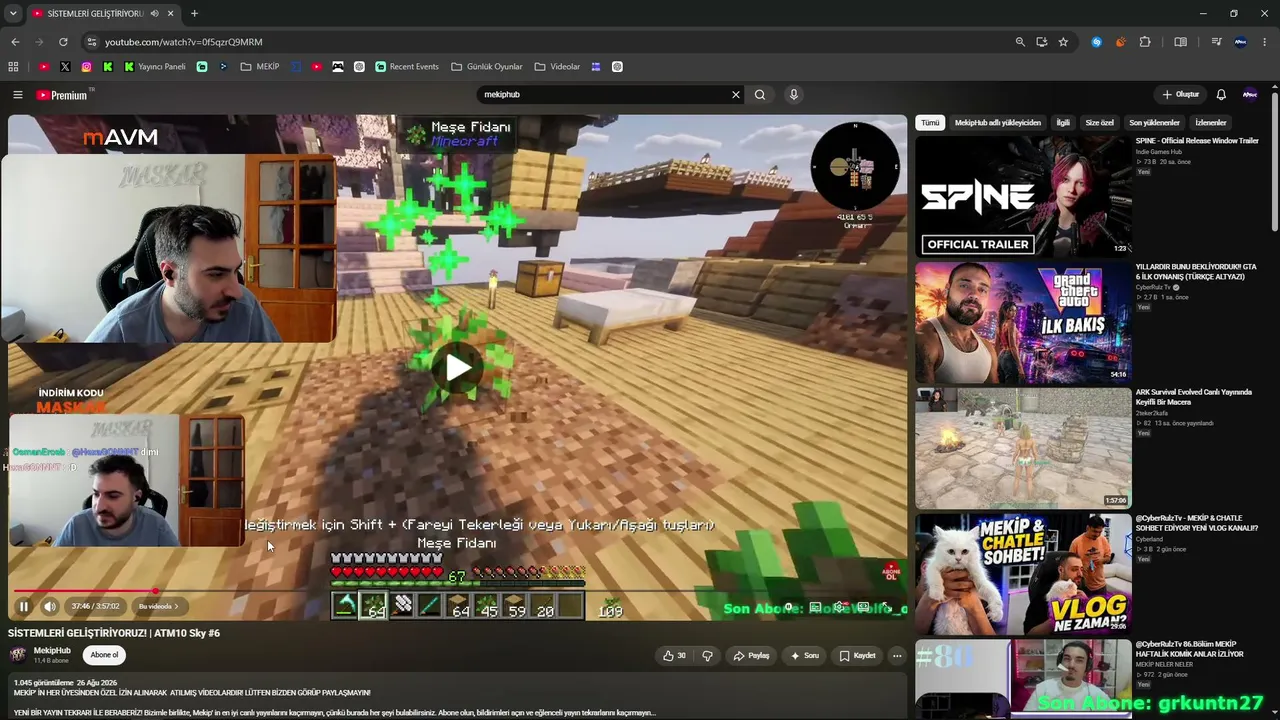Image resolution: width=1280 pixels, height=720 pixels.
Task: Open the YouTube account avatar menu
Action: tap(1250, 95)
